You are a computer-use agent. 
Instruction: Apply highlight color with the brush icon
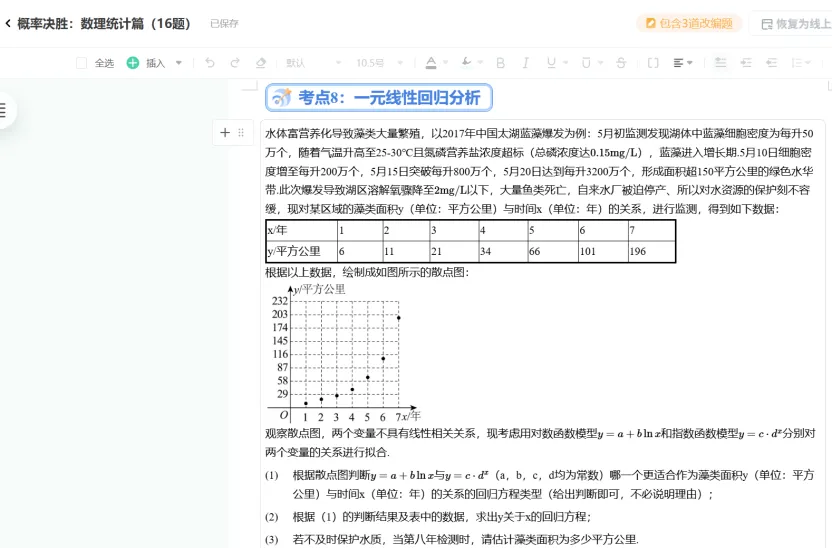(466, 63)
